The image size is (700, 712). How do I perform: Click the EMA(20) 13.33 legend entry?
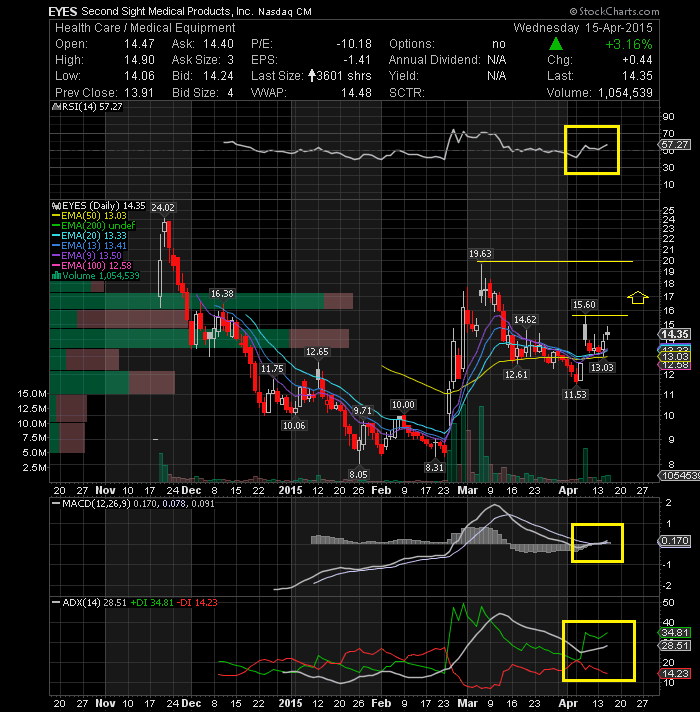click(x=89, y=236)
